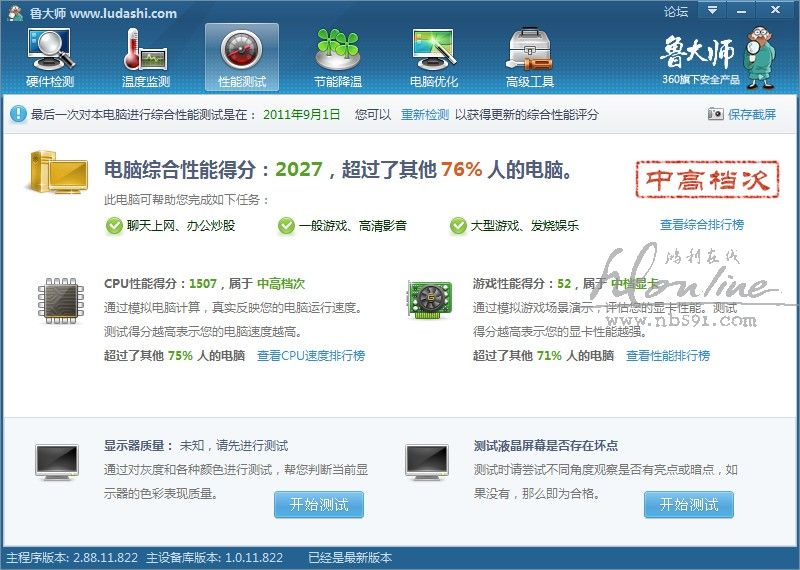Click the monitor icon beside dead pixel test
Viewport: 800px width, 570px height.
coord(427,462)
